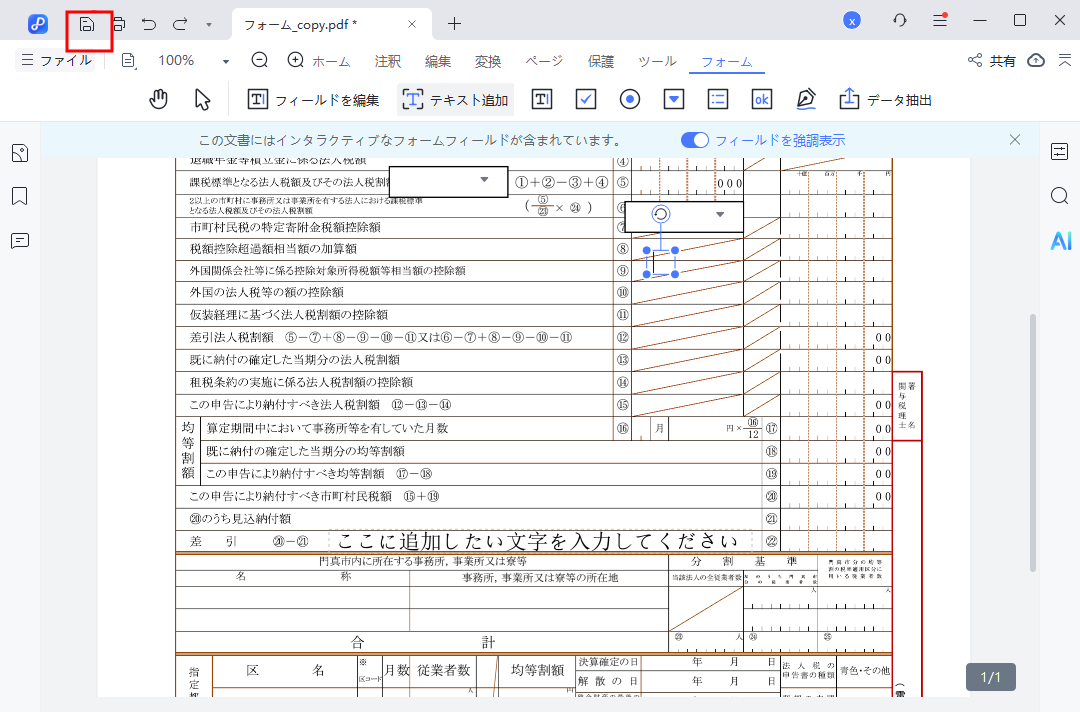
Task: Select the digital signature pen tool
Action: pos(805,98)
